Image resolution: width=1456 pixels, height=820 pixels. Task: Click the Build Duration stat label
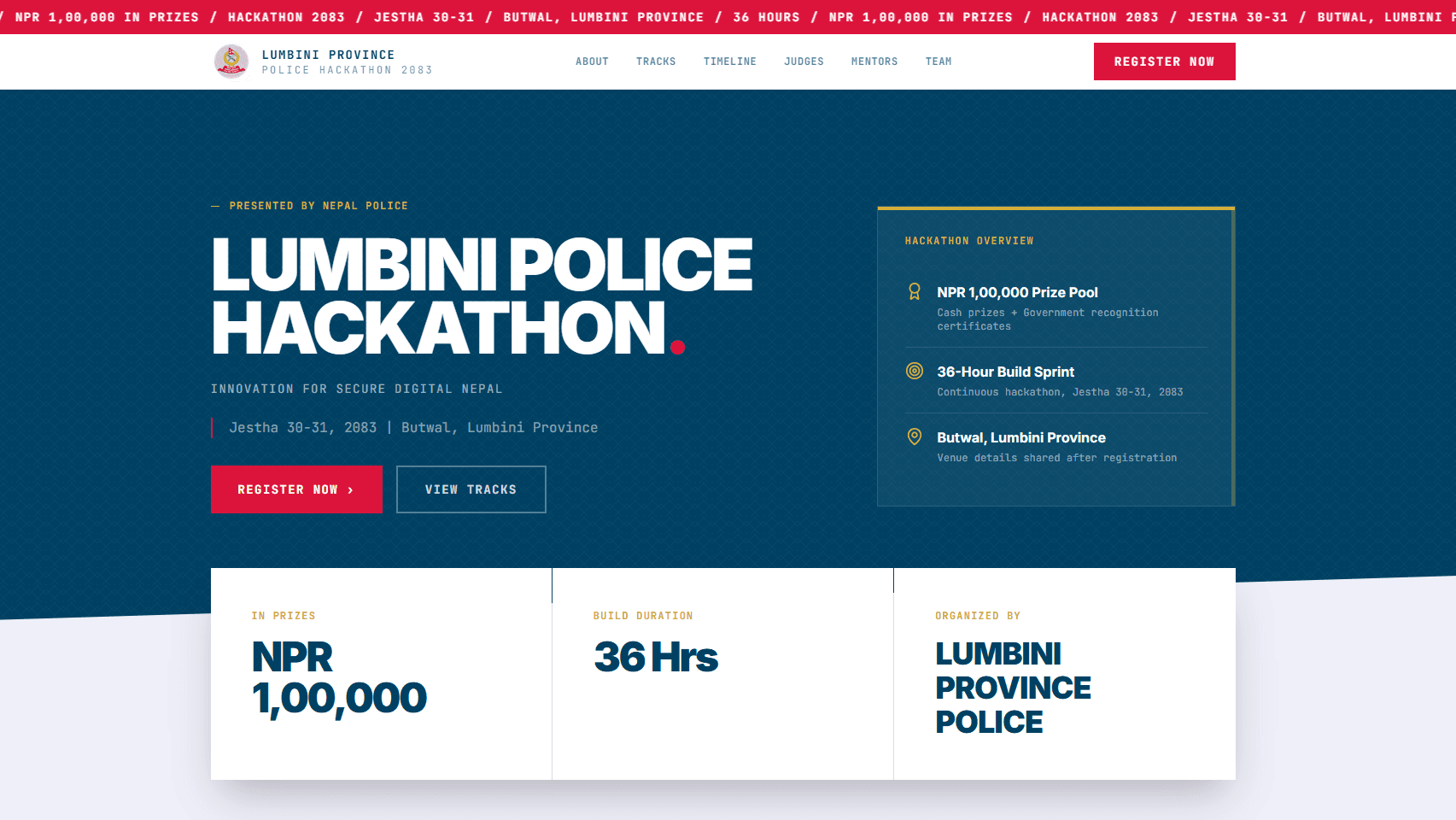point(643,616)
